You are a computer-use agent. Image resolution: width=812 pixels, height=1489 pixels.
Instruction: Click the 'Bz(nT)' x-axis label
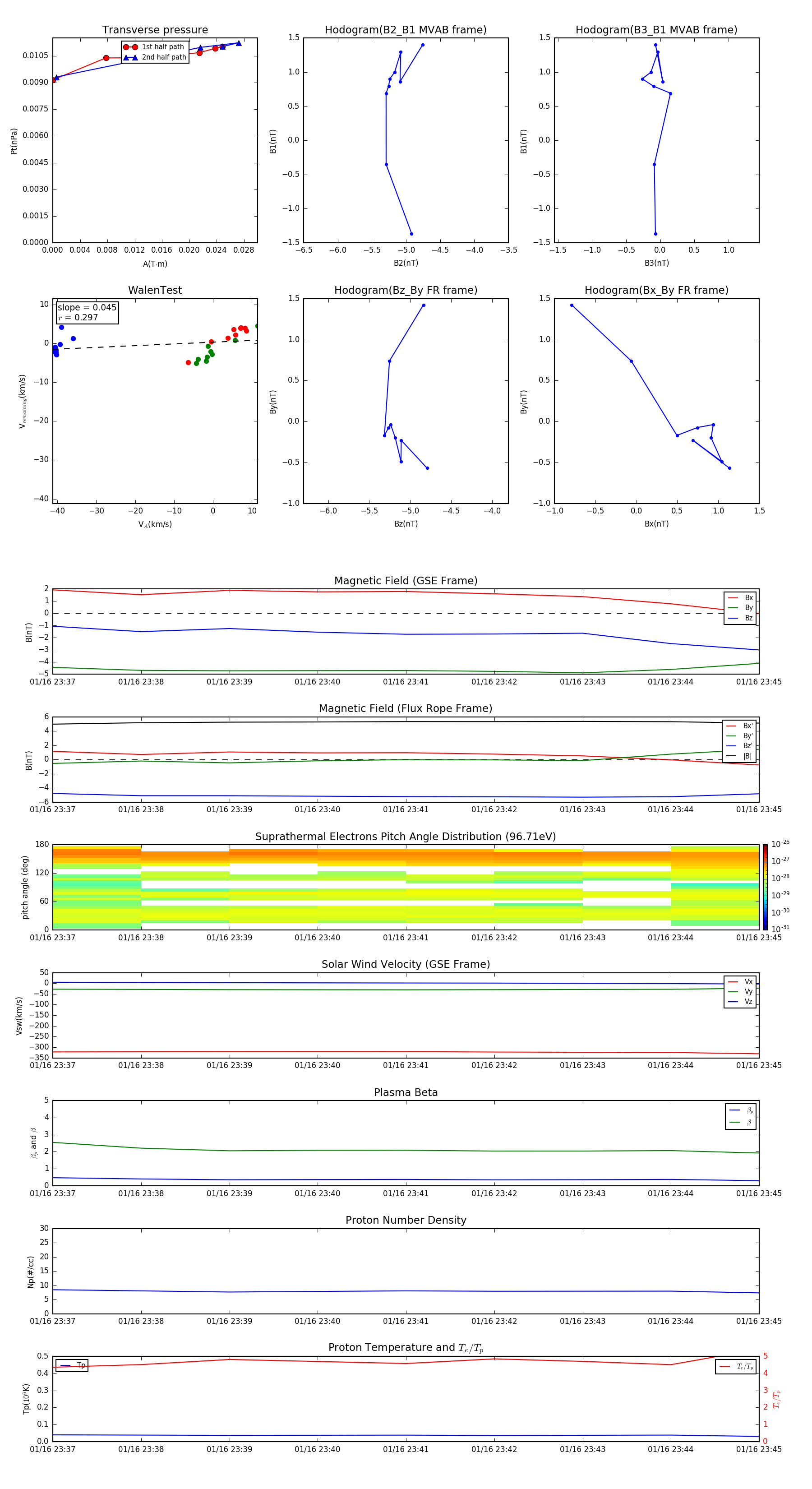point(406,524)
